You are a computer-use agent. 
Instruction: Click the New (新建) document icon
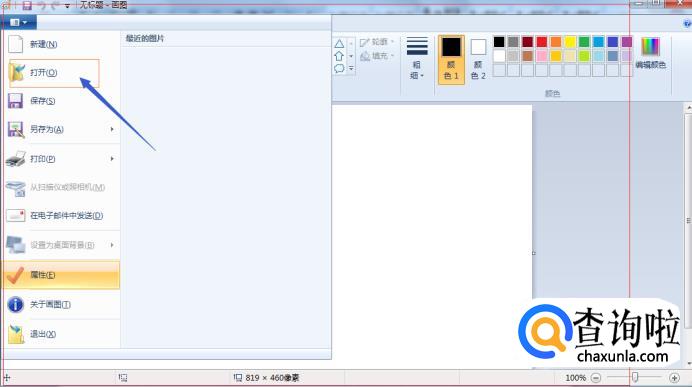point(15,44)
